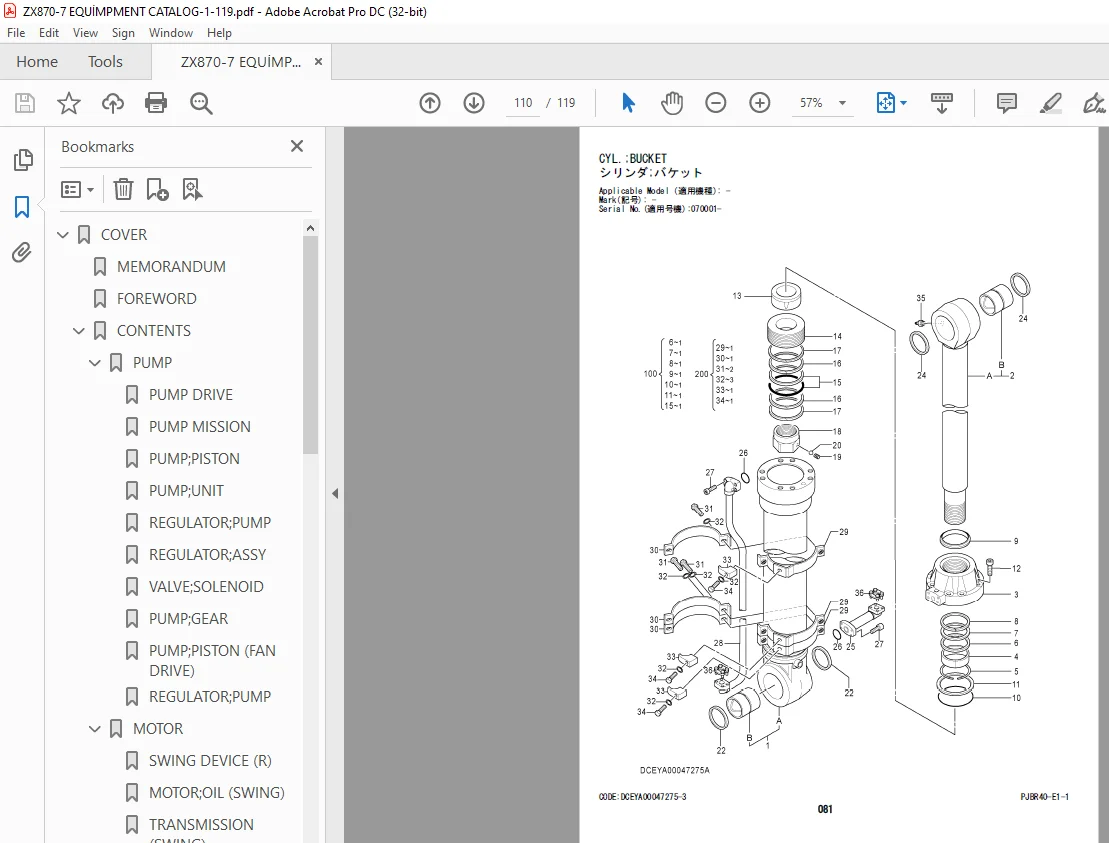The height and width of the screenshot is (843, 1109).
Task: Delete selected bookmark with trash icon
Action: (x=123, y=190)
